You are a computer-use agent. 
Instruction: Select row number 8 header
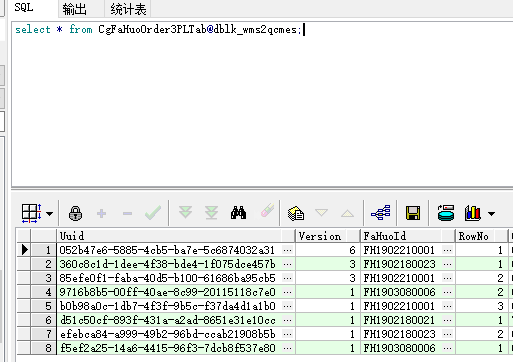44,348
